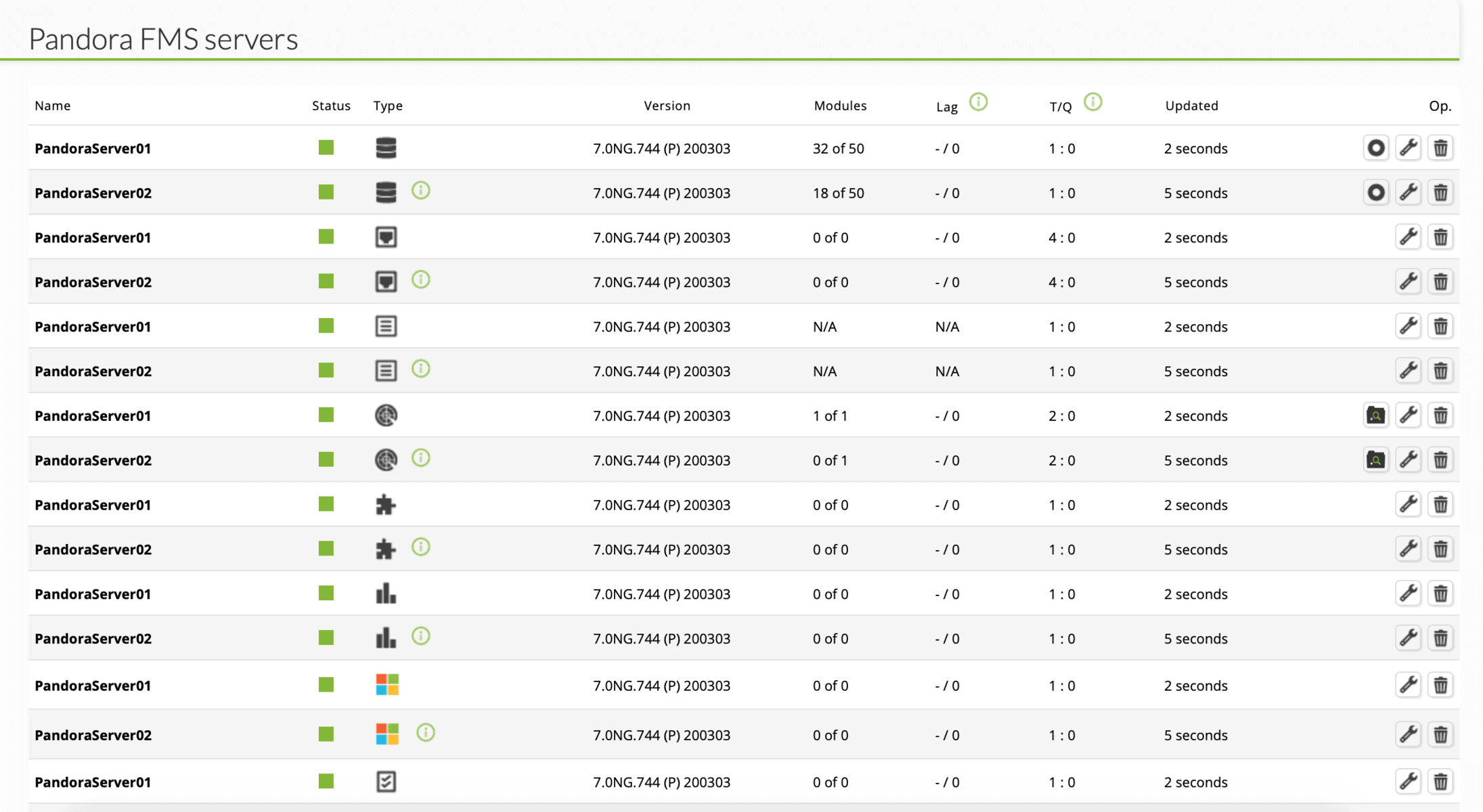
Task: Open PandoraServer02 link in the 0 of 1 row
Action: 93,460
